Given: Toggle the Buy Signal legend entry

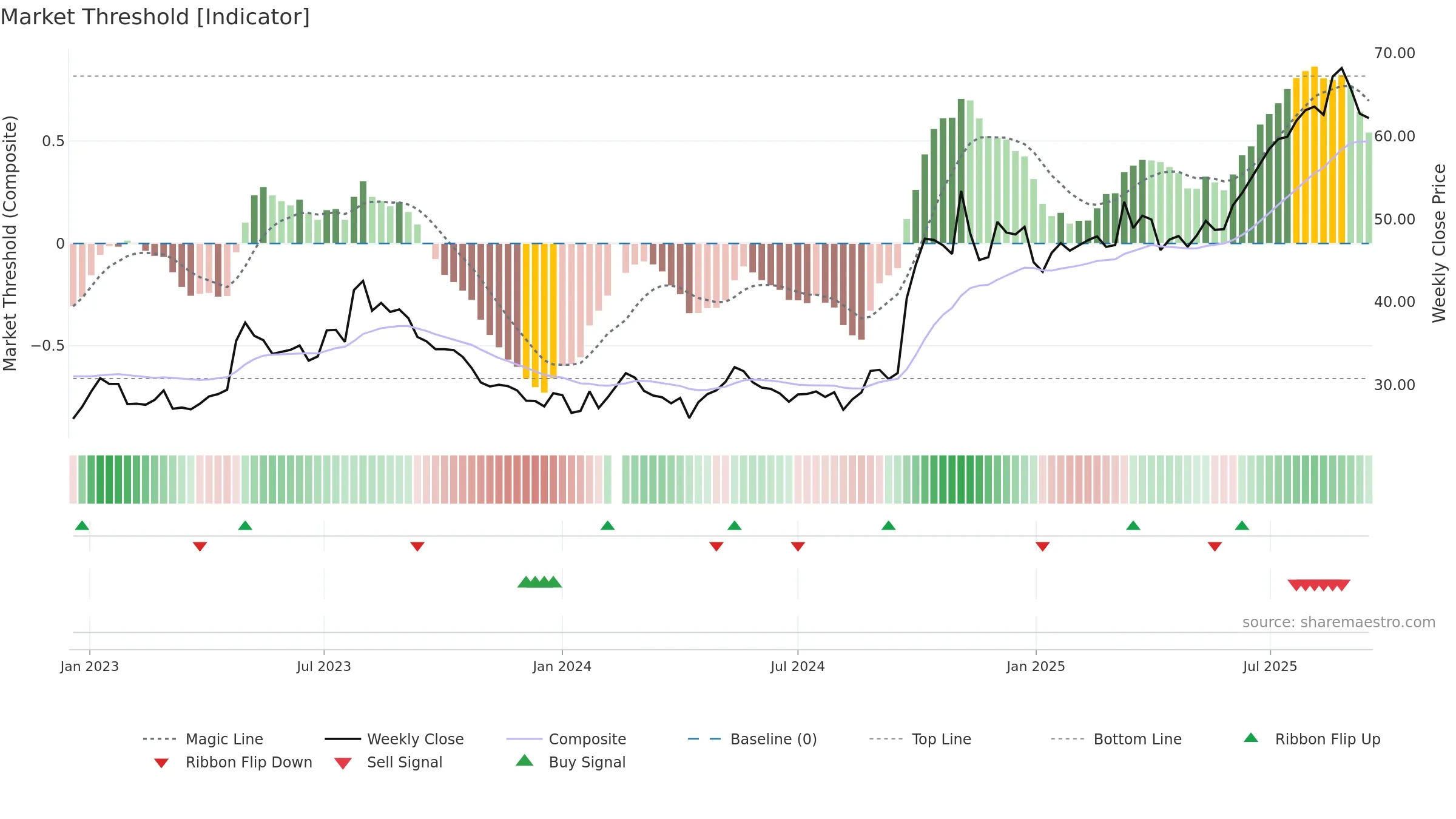Looking at the screenshot, I should [570, 762].
